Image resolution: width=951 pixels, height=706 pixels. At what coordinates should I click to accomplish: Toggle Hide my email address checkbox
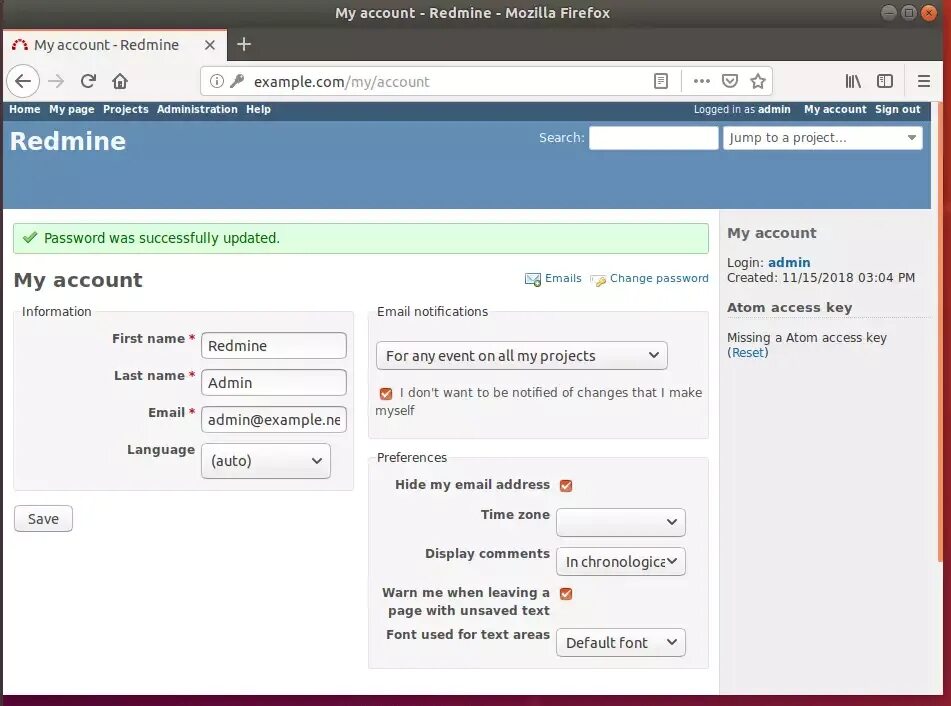[x=566, y=485]
